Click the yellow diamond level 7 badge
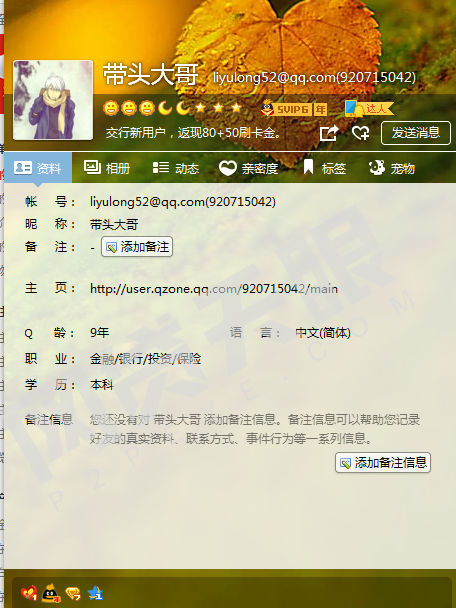456x608 pixels. (73, 594)
